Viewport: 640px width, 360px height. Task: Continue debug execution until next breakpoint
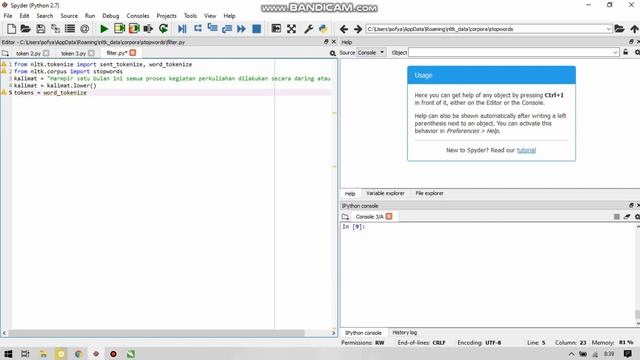click(x=241, y=29)
